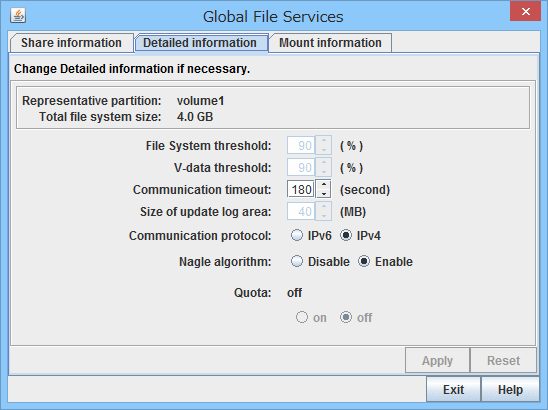Exit the Global File Services dialog
The width and height of the screenshot is (548, 410).
(454, 389)
